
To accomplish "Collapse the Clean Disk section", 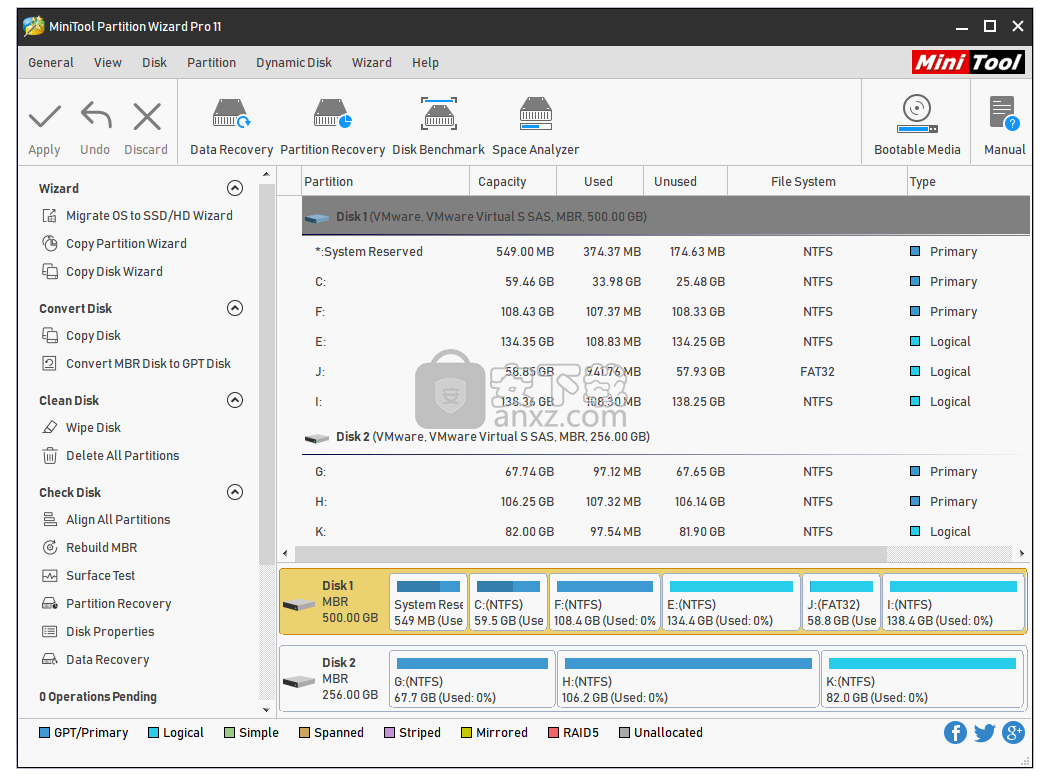I will (235, 400).
